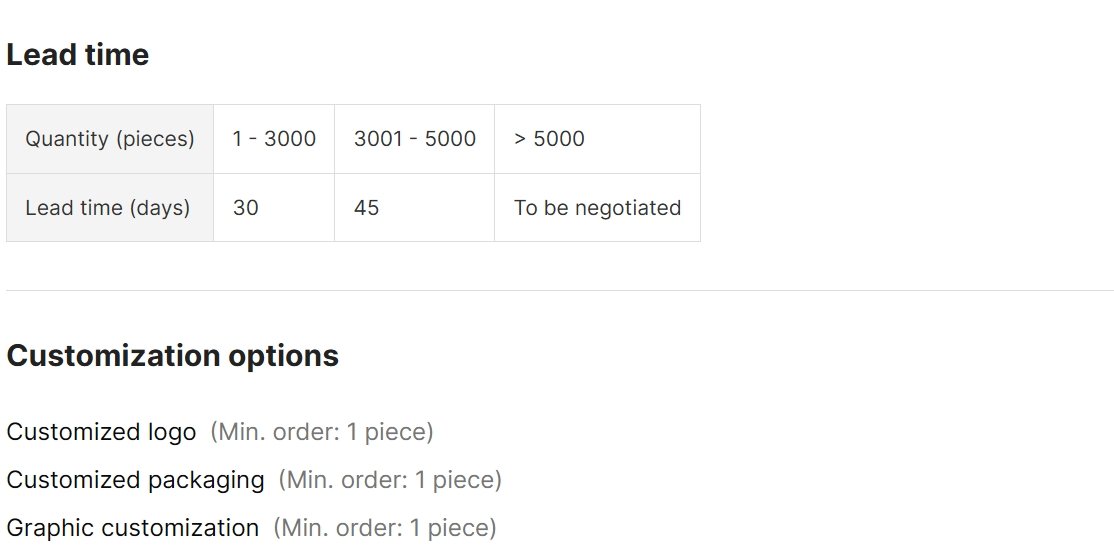This screenshot has height=558, width=1114.
Task: Select the Customized logo option
Action: point(101,432)
